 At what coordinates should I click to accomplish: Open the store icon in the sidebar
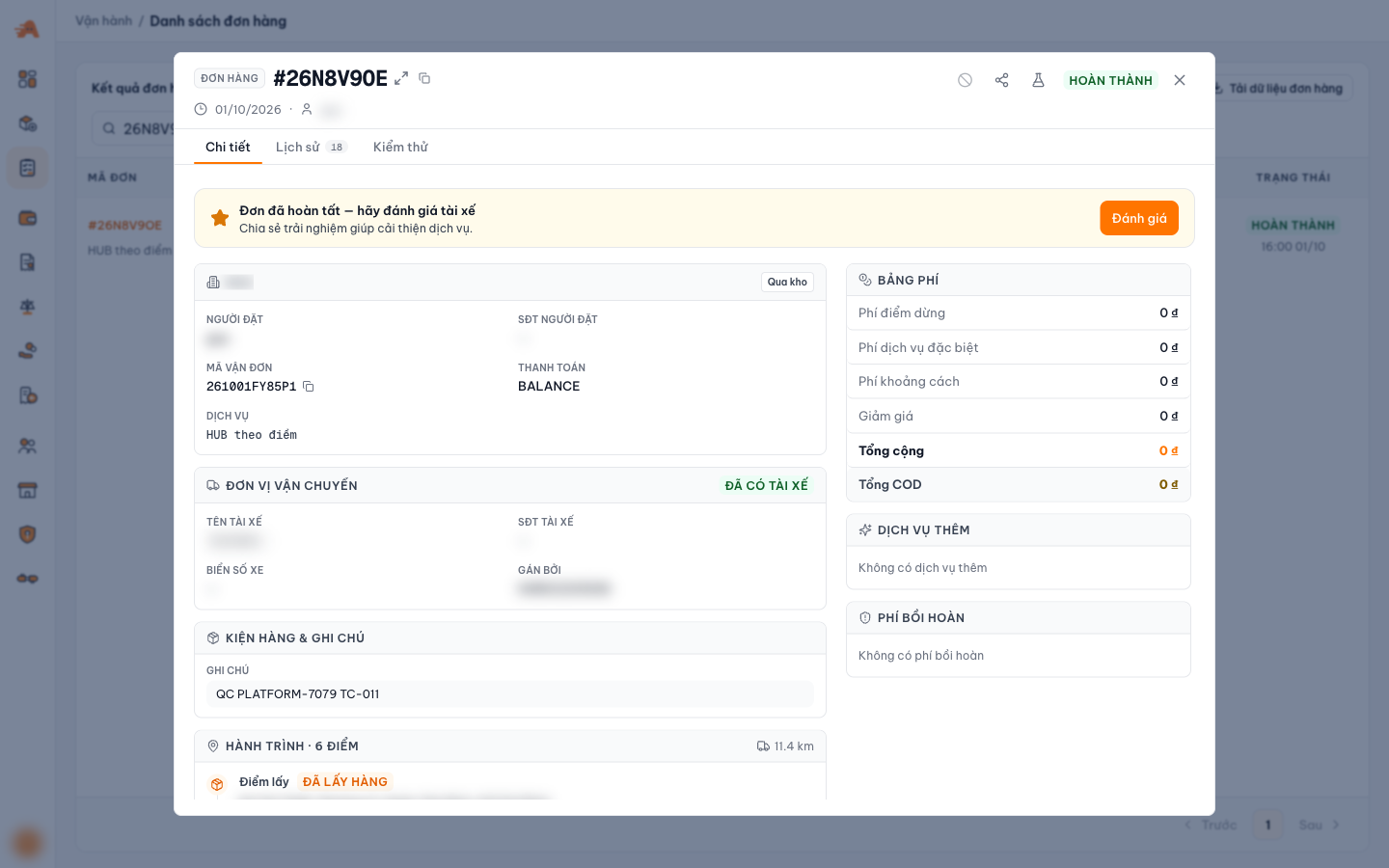pos(27,490)
